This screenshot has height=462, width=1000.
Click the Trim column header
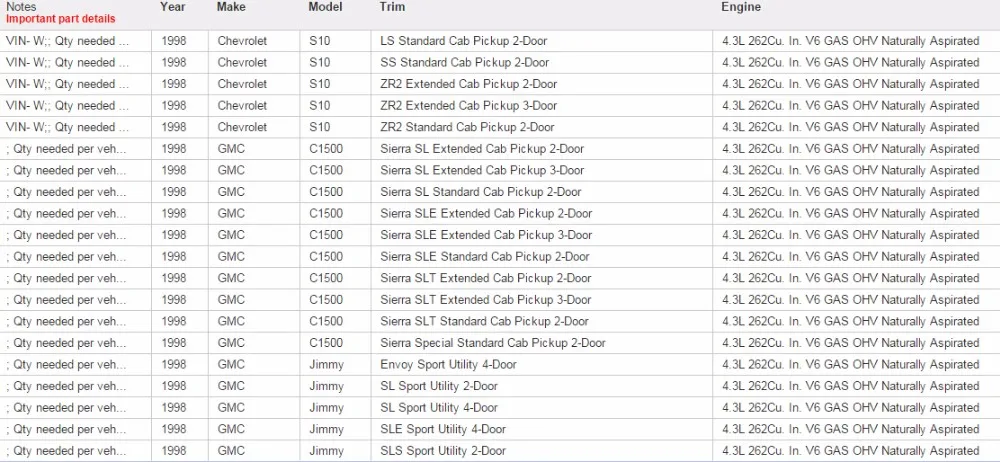pyautogui.click(x=392, y=7)
